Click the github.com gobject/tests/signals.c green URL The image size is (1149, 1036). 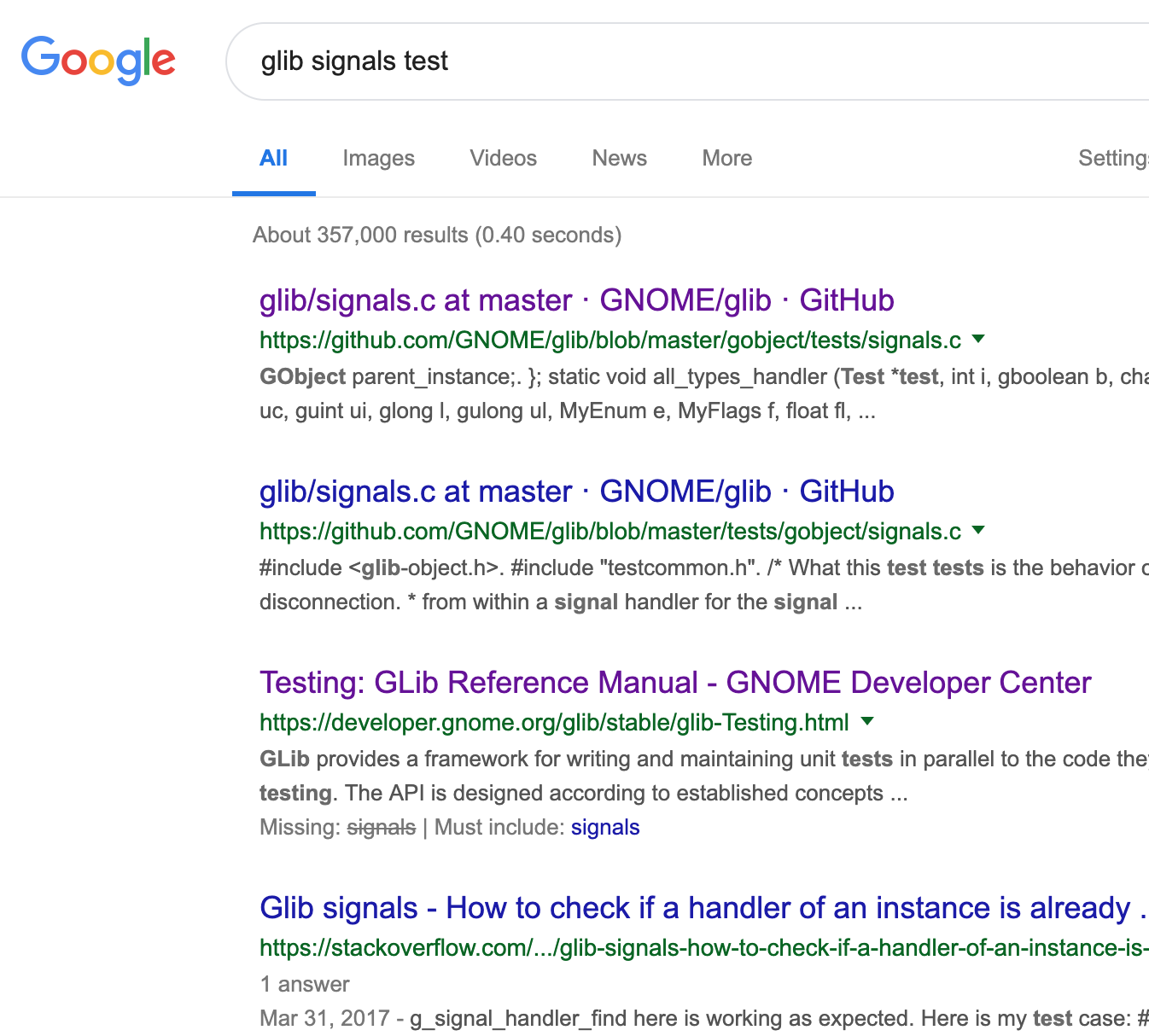tap(610, 340)
